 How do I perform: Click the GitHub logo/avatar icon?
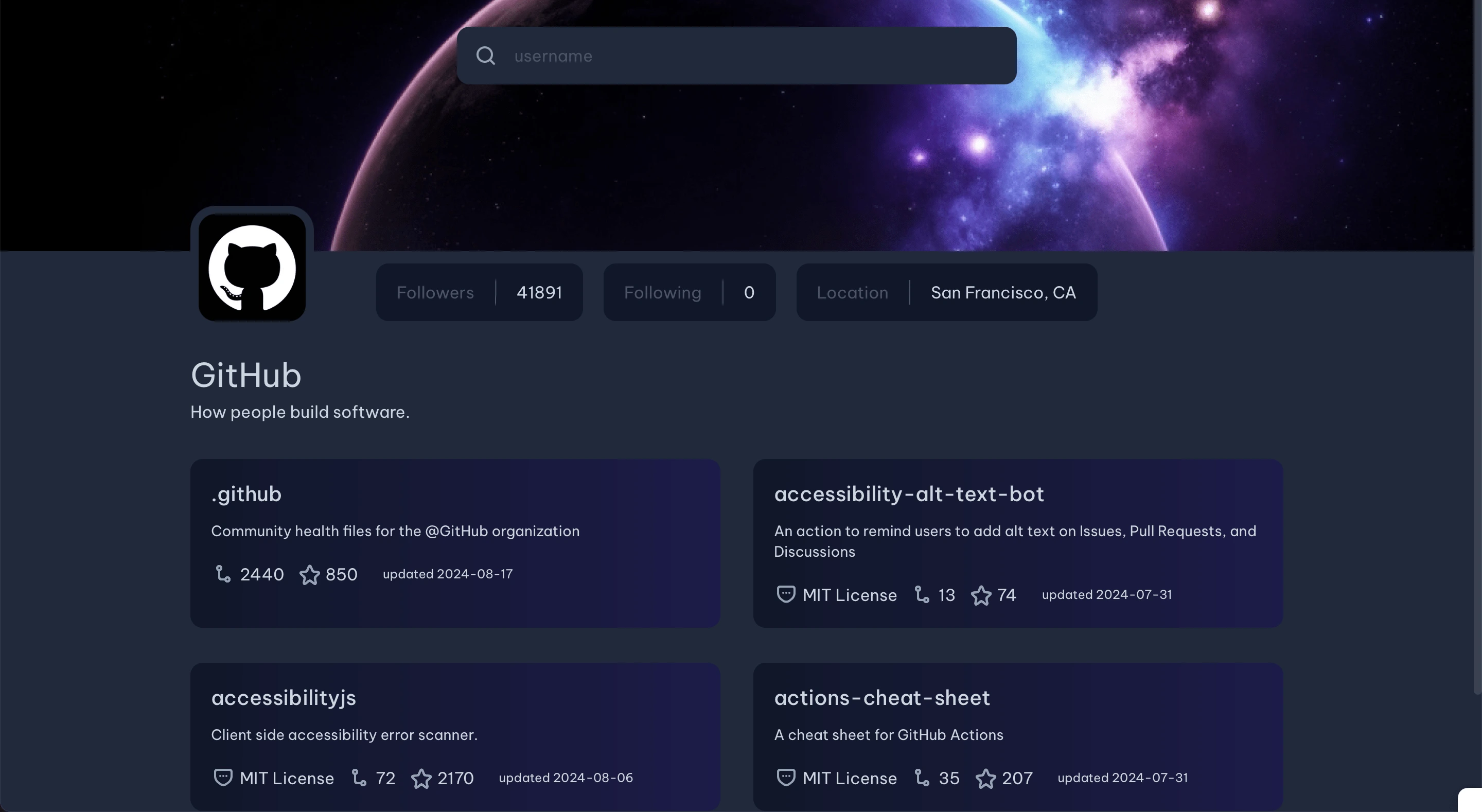[252, 266]
